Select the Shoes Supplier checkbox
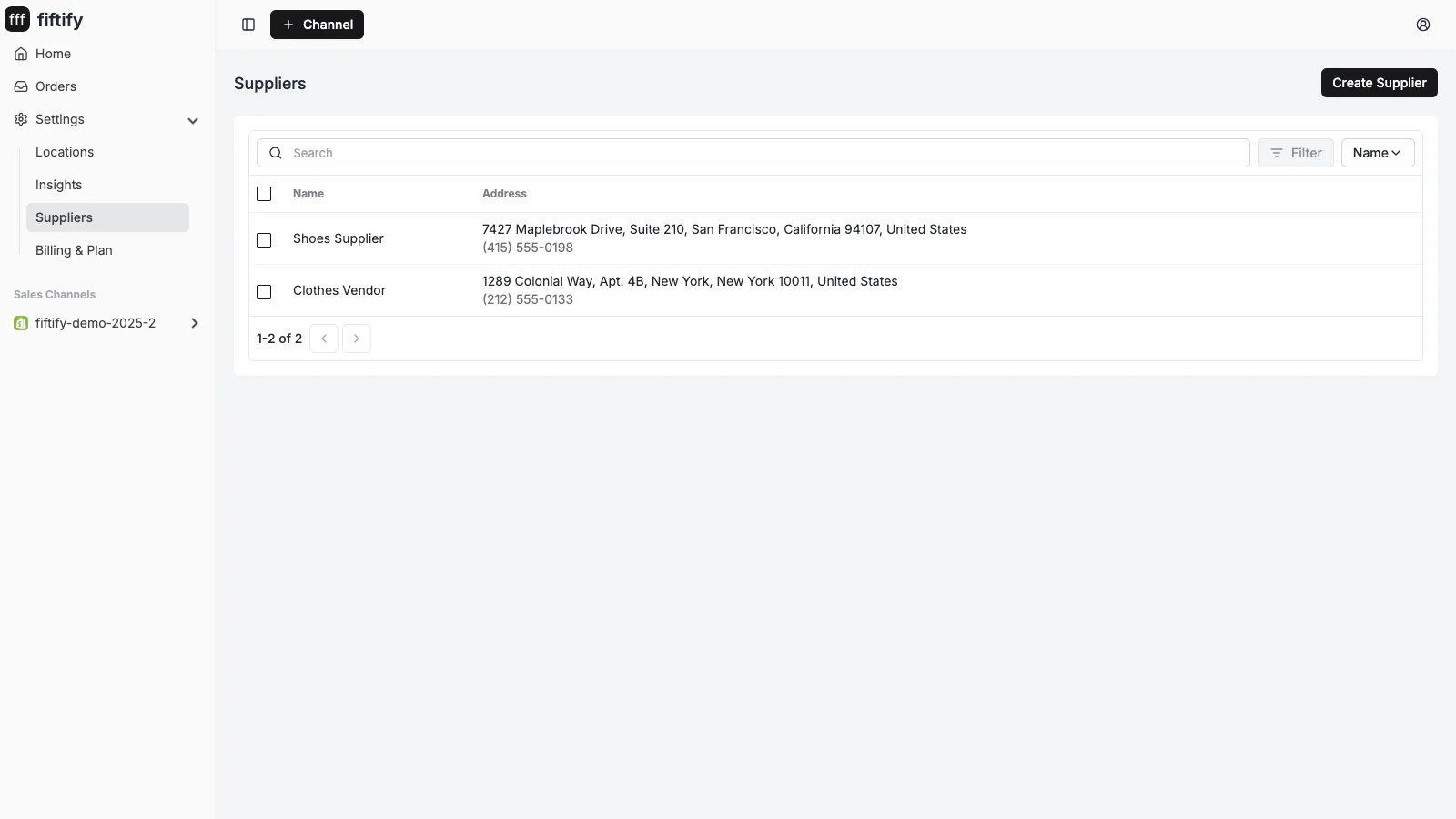Image resolution: width=1456 pixels, height=819 pixels. click(x=264, y=240)
